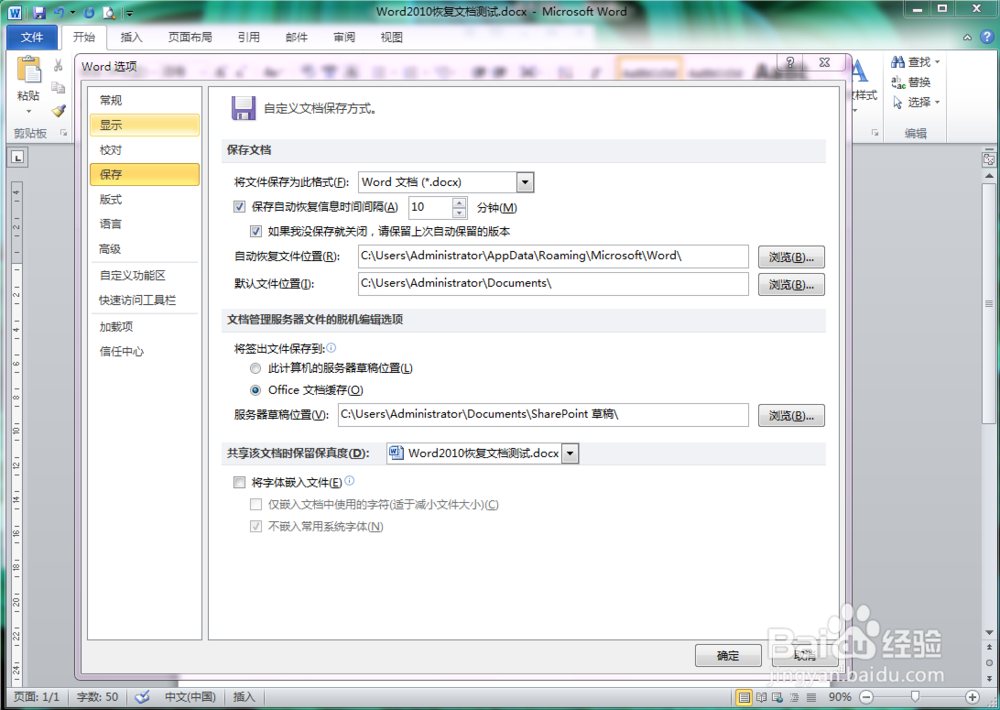Browse for server drafts location
The height and width of the screenshot is (710, 1000).
[791, 415]
